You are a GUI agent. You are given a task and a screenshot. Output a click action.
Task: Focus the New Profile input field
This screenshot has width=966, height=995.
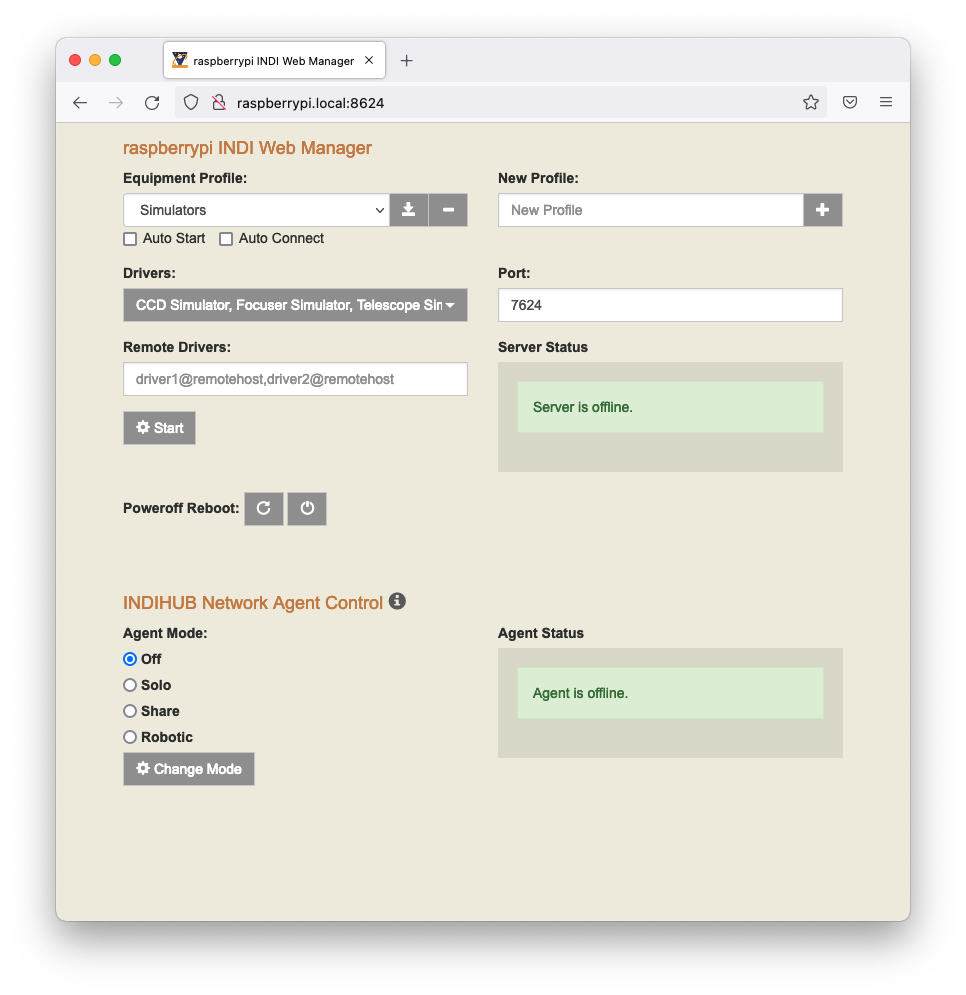[x=651, y=210]
